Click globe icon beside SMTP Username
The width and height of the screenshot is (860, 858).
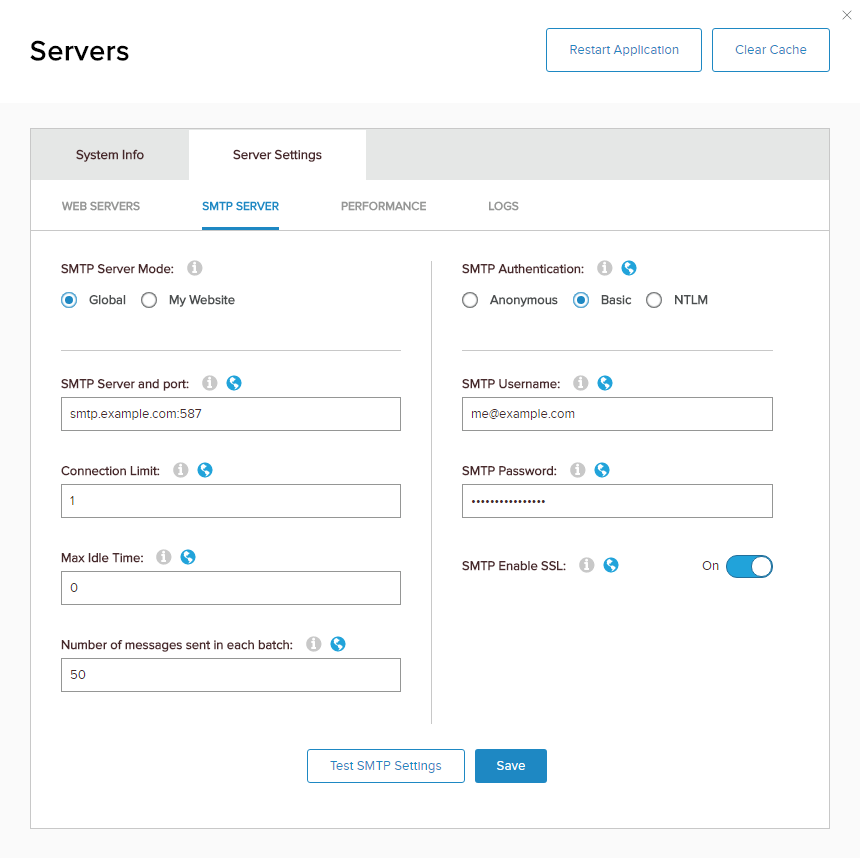pyautogui.click(x=605, y=383)
